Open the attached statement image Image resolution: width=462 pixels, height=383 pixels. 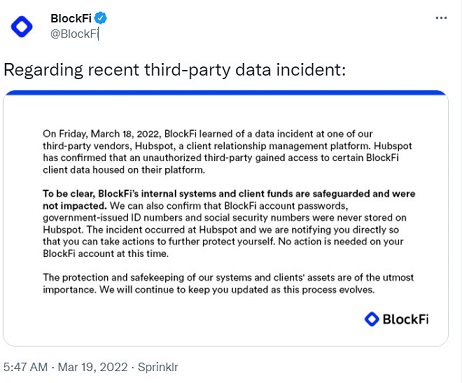coord(226,218)
